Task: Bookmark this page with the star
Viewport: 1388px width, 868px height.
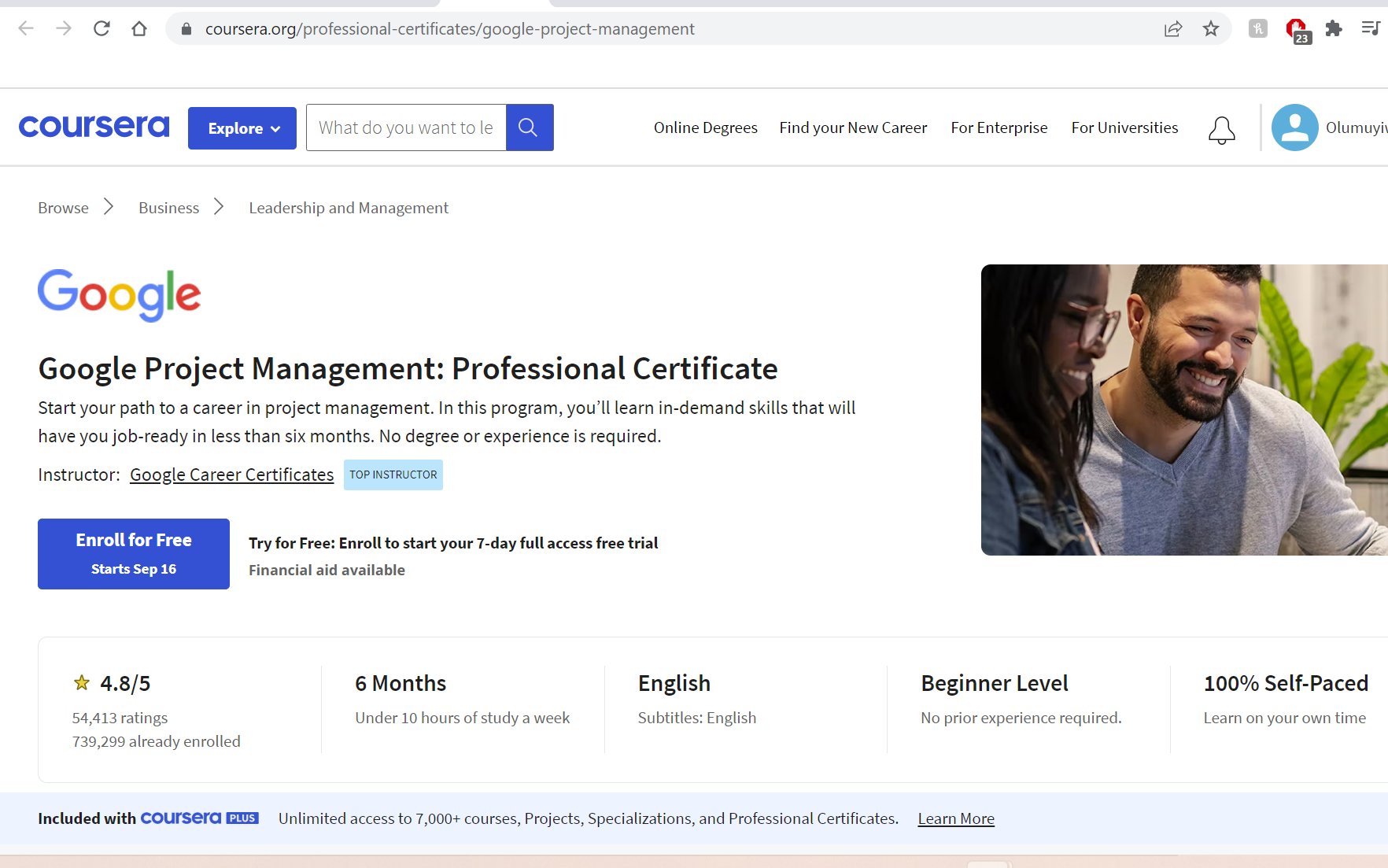Action: 1211,29
